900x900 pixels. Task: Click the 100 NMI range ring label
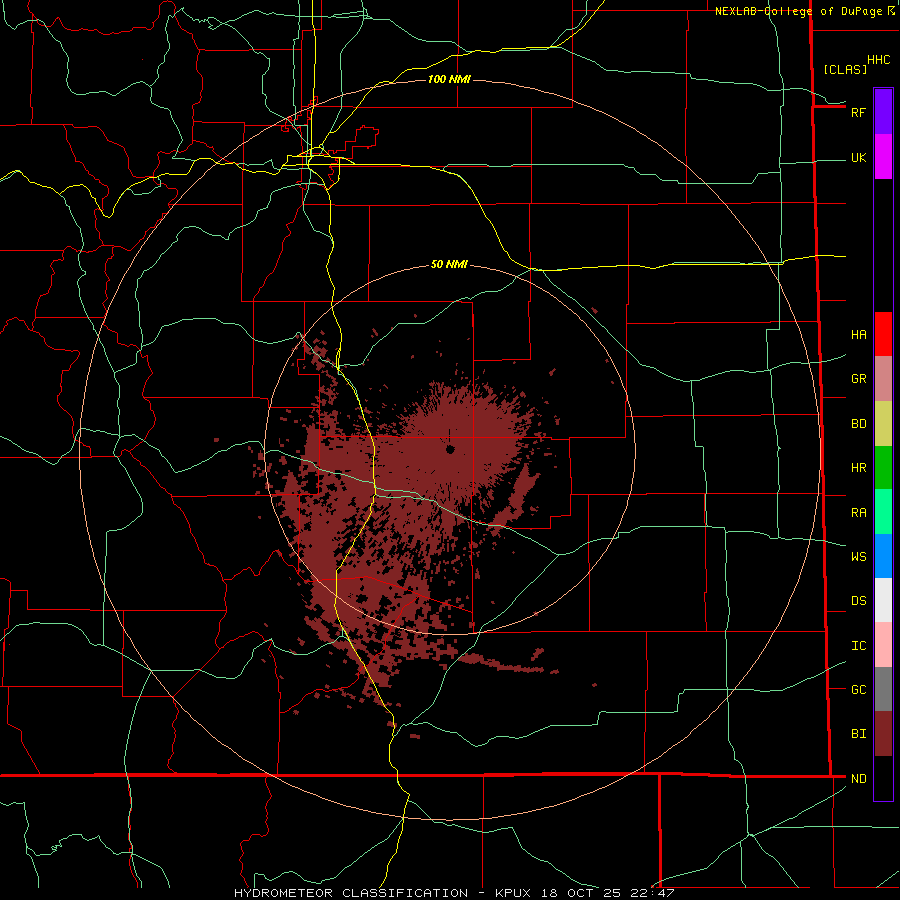click(x=449, y=79)
